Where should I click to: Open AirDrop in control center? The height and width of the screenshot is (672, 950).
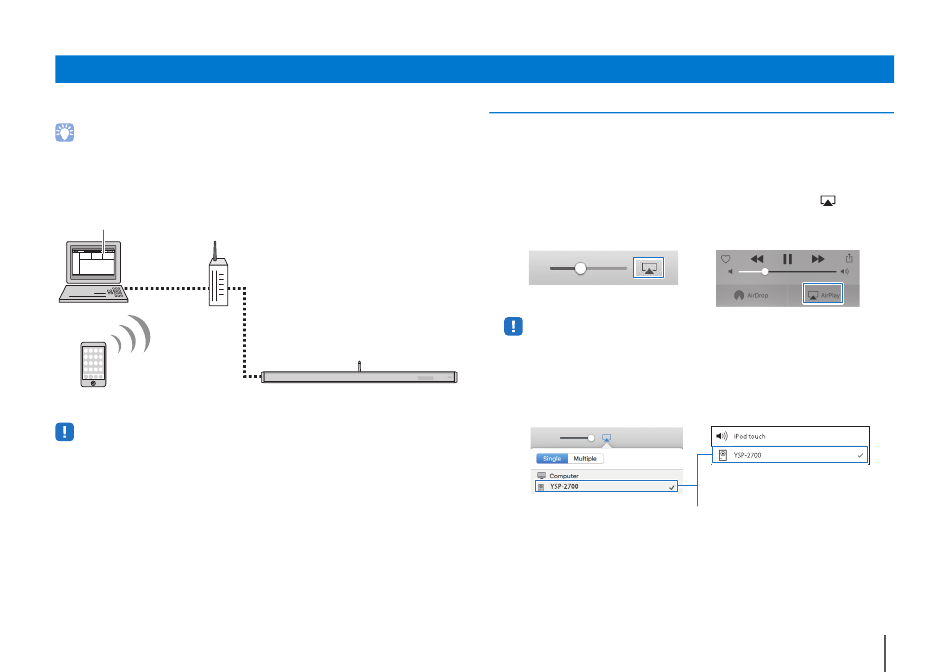(x=751, y=295)
